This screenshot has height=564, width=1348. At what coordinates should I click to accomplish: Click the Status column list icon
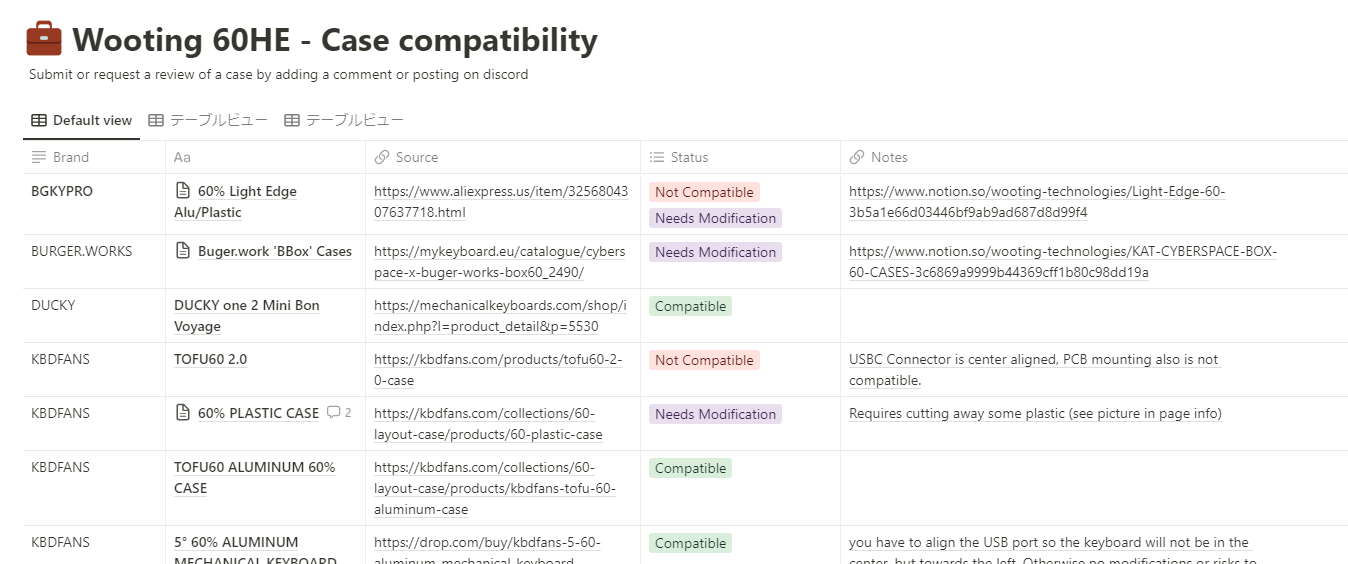[x=657, y=157]
